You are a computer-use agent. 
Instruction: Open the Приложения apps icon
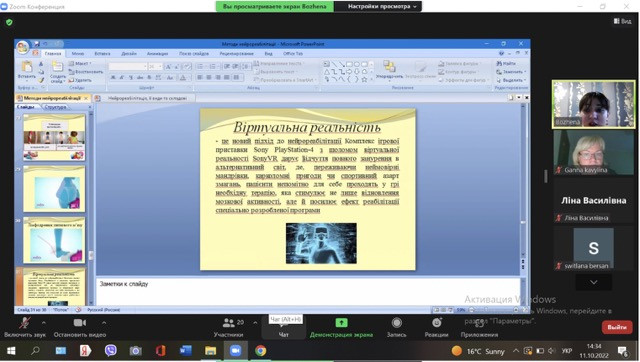479,324
